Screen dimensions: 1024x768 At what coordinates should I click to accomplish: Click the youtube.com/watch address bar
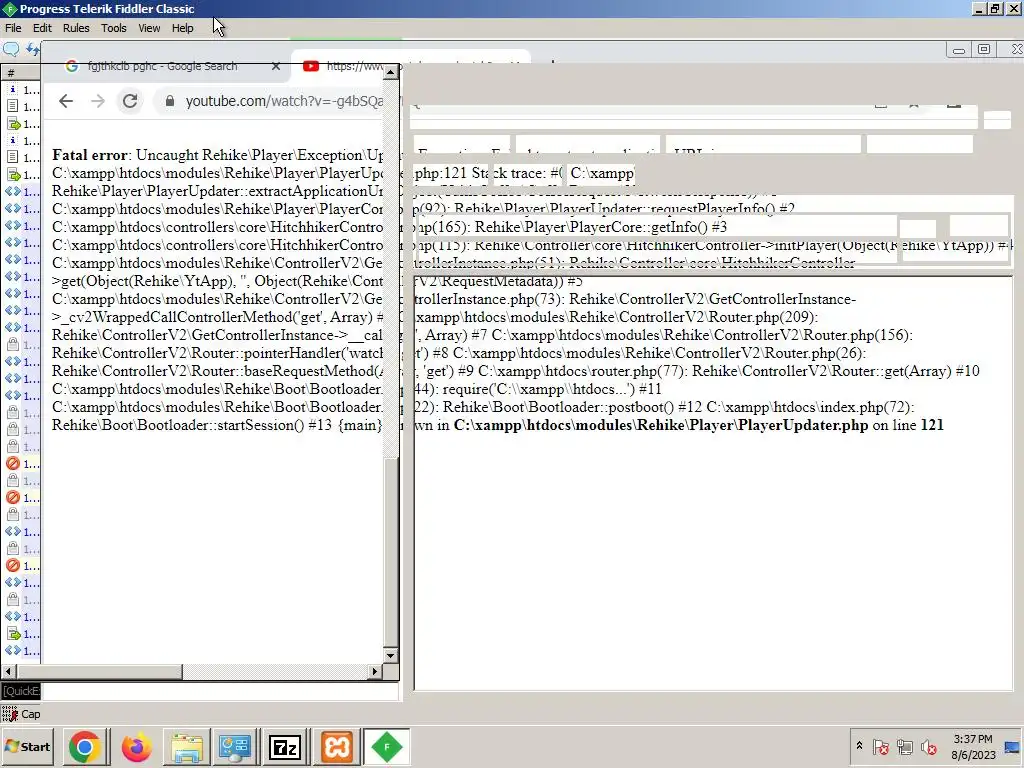[x=284, y=101]
